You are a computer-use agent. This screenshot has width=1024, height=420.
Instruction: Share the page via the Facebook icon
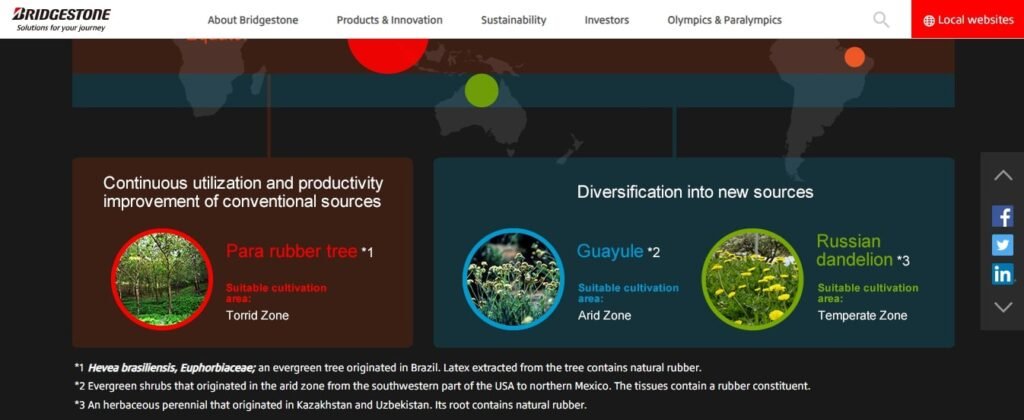click(1002, 216)
